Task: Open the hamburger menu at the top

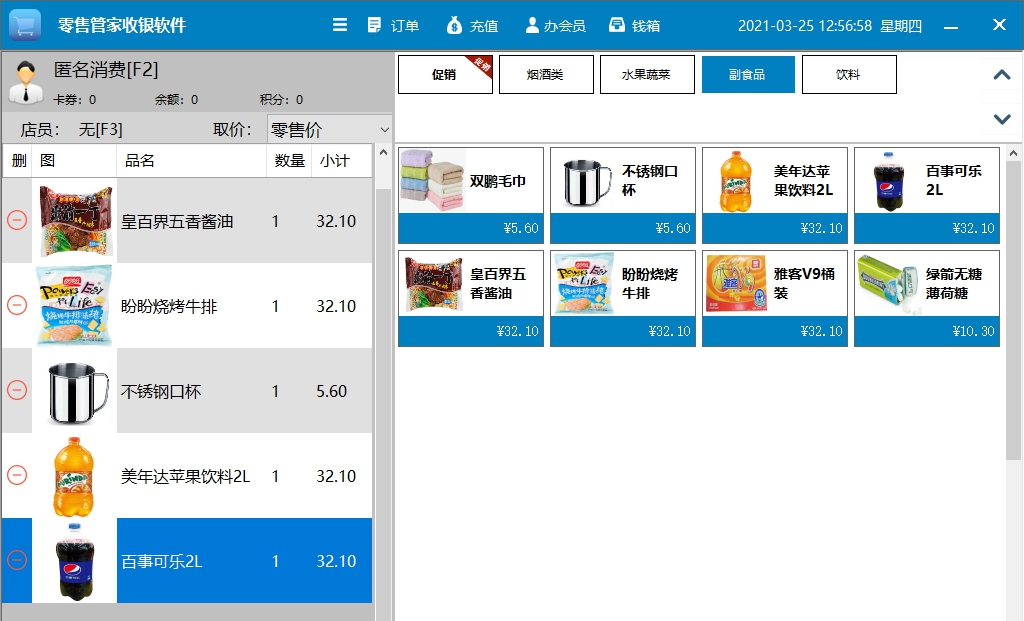Action: coord(340,25)
